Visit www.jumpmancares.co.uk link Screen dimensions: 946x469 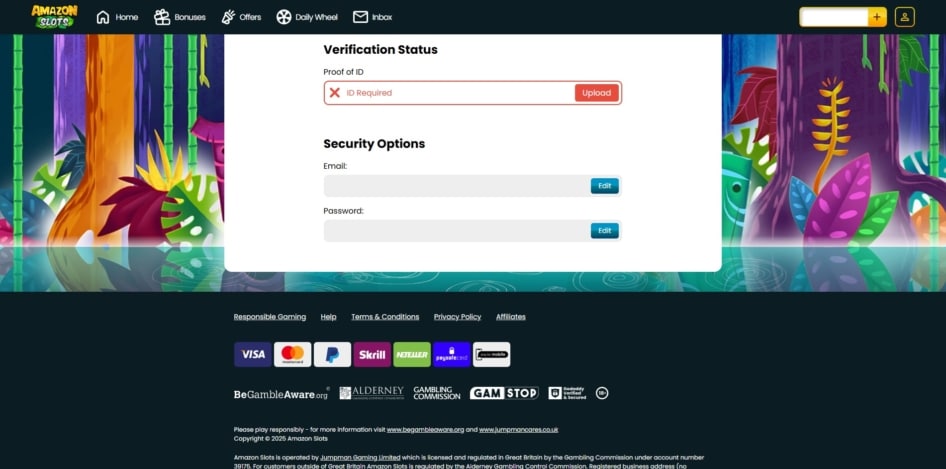519,430
